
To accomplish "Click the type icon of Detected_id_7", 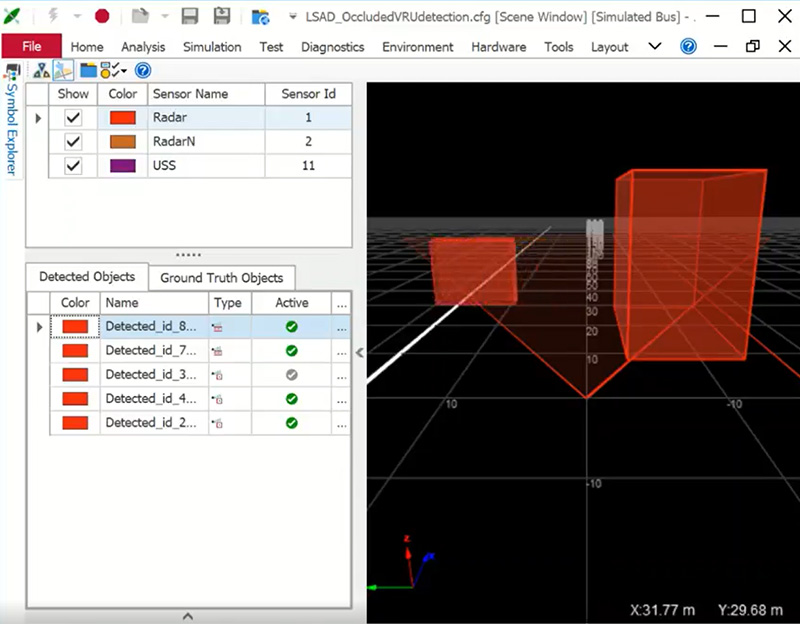I will pyautogui.click(x=217, y=351).
